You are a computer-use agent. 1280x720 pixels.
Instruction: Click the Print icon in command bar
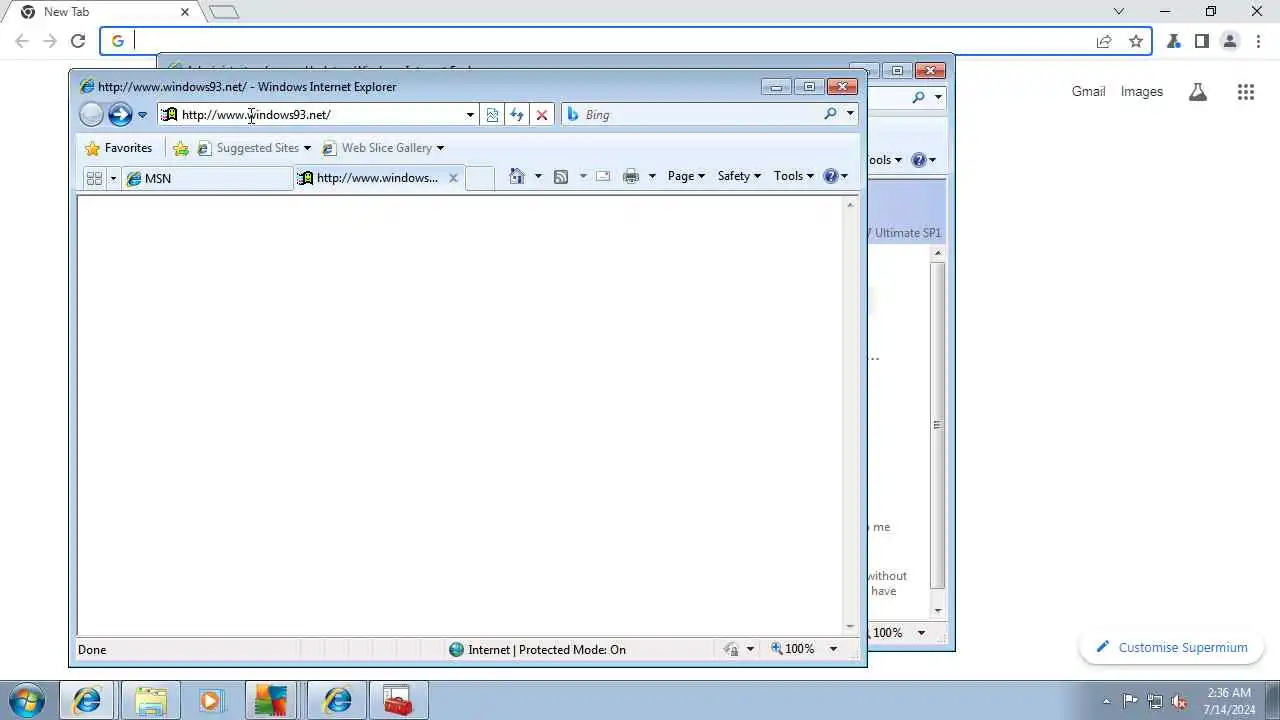631,176
